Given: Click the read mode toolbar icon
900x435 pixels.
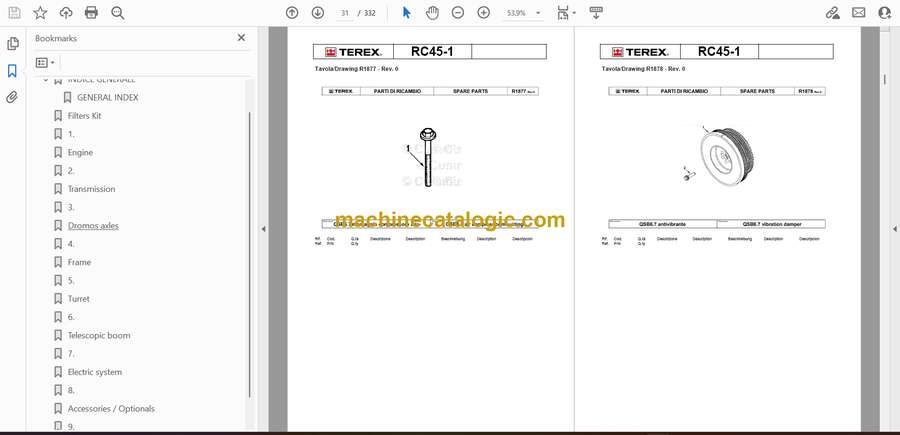Looking at the screenshot, I should coord(596,13).
